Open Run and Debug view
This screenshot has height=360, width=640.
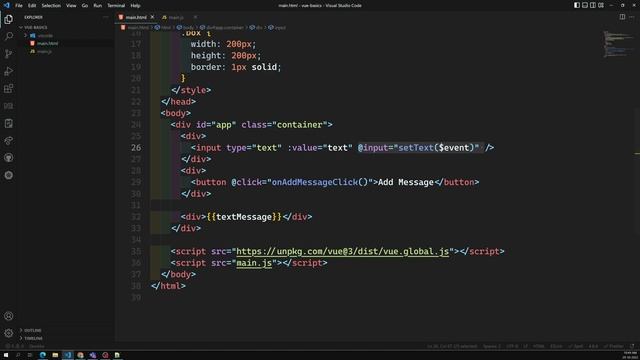coord(9,71)
